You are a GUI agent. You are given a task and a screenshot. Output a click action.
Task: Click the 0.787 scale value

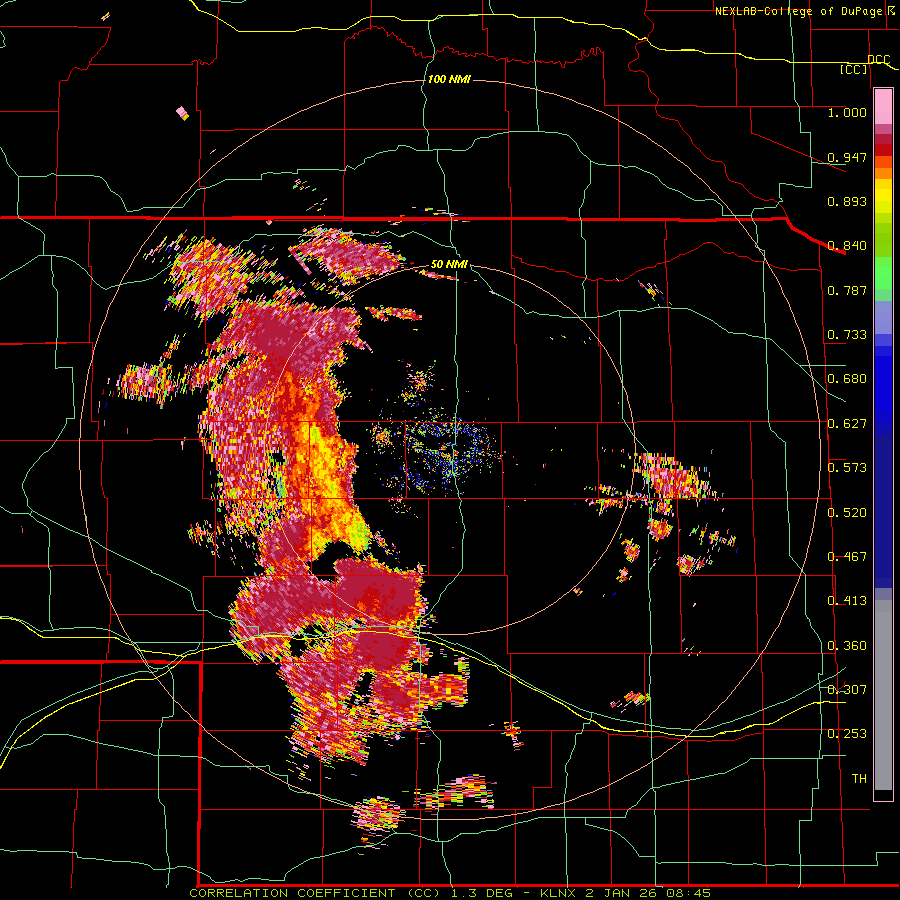tap(847, 290)
